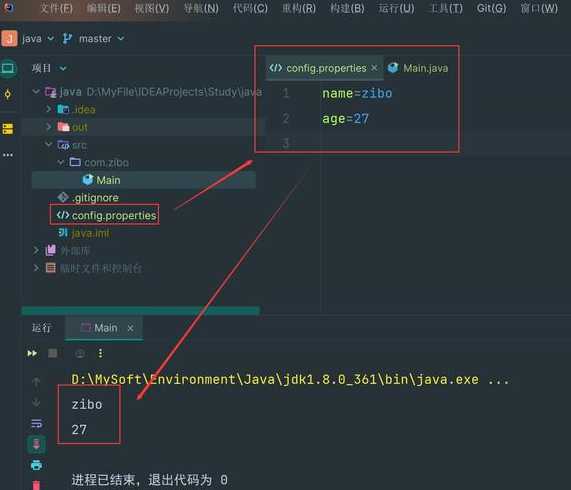Open the java project dropdown
Viewport: 571px width, 490px height.
(x=38, y=39)
